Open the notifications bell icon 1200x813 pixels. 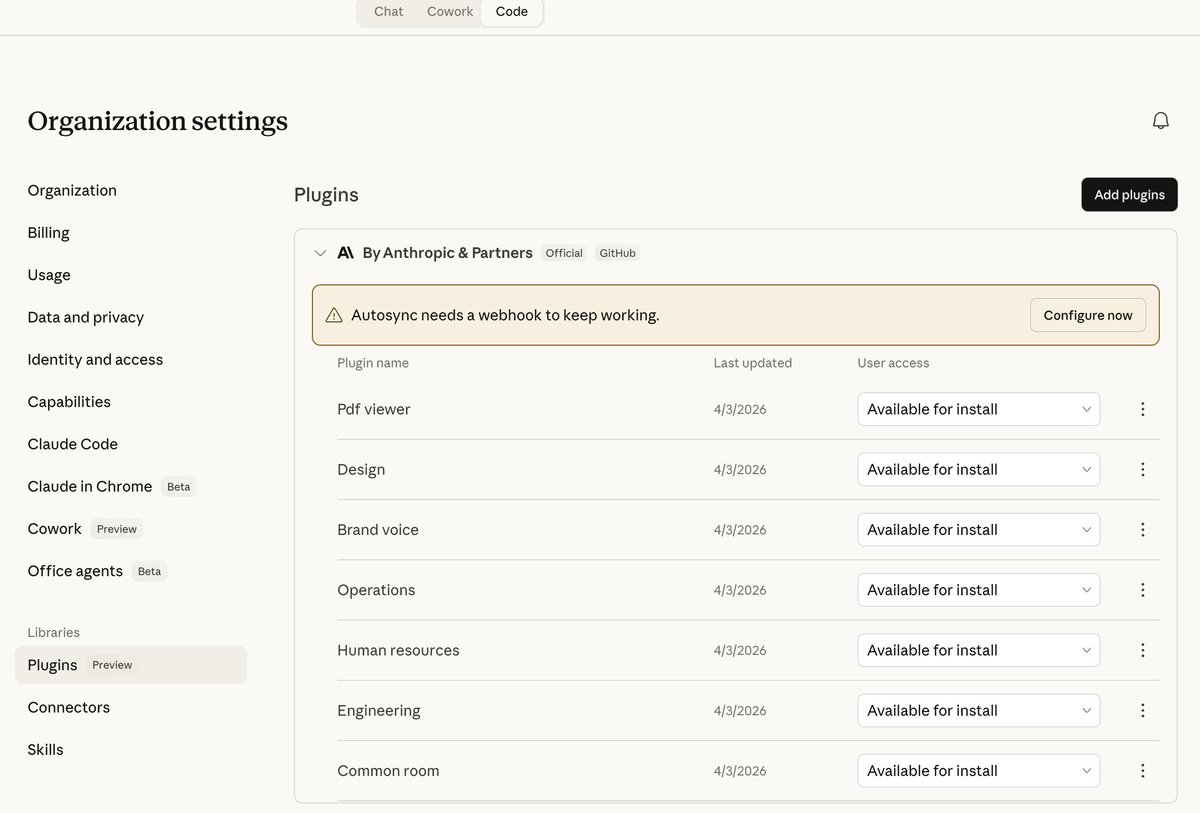point(1160,121)
